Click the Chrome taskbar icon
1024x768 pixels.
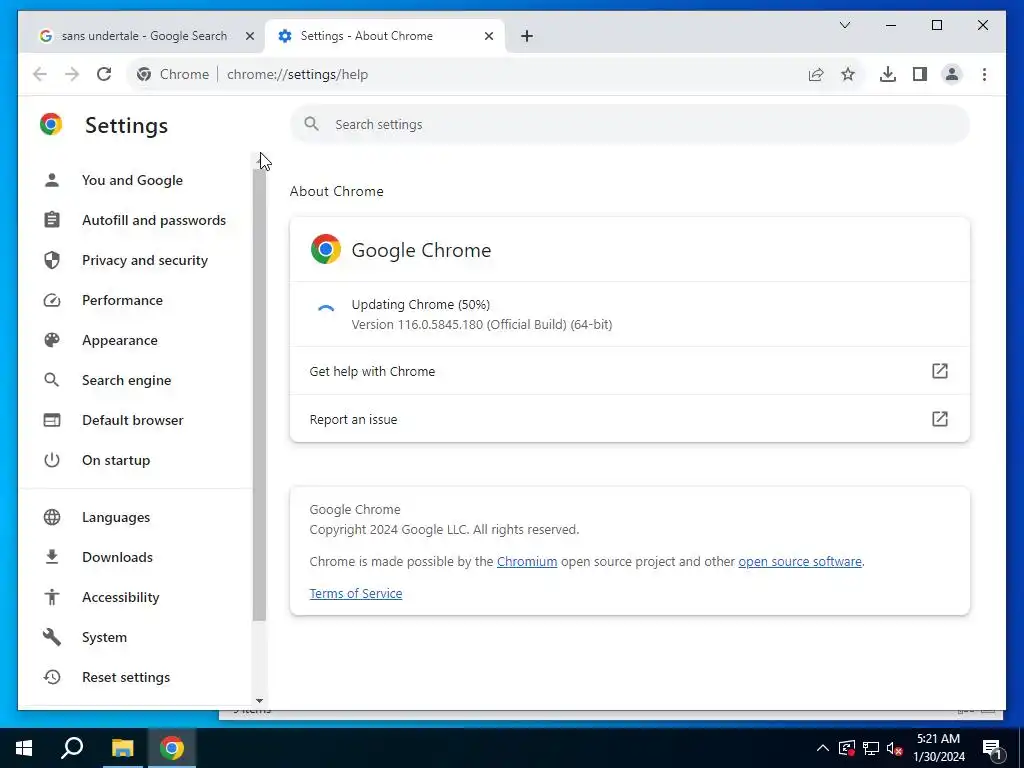pyautogui.click(x=172, y=748)
